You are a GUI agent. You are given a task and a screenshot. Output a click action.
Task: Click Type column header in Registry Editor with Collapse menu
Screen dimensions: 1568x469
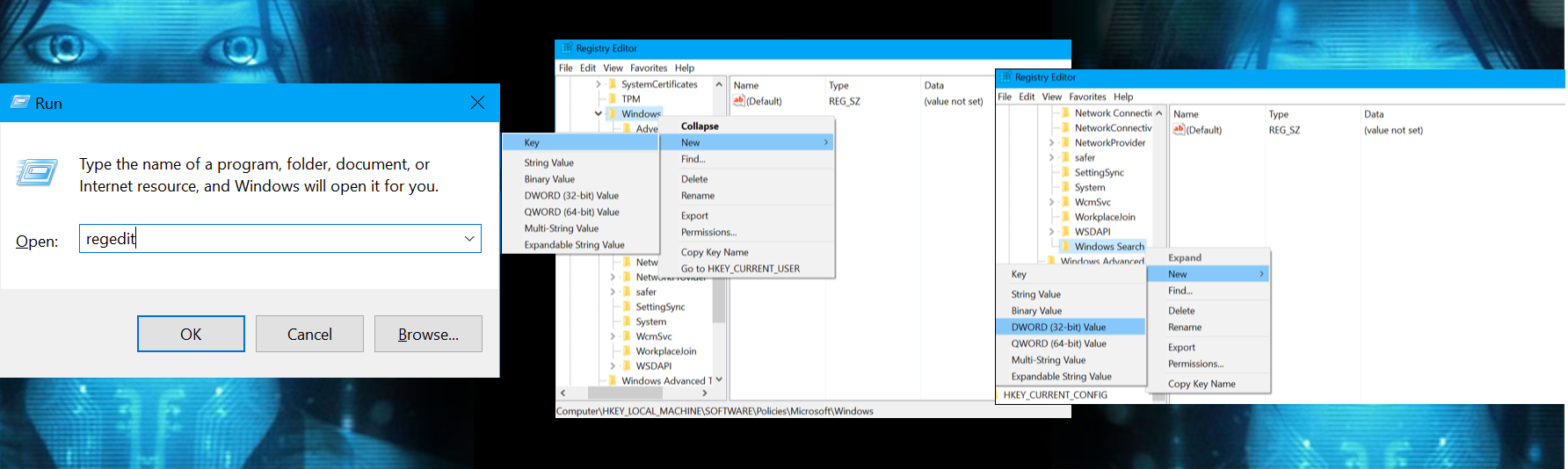tap(838, 85)
